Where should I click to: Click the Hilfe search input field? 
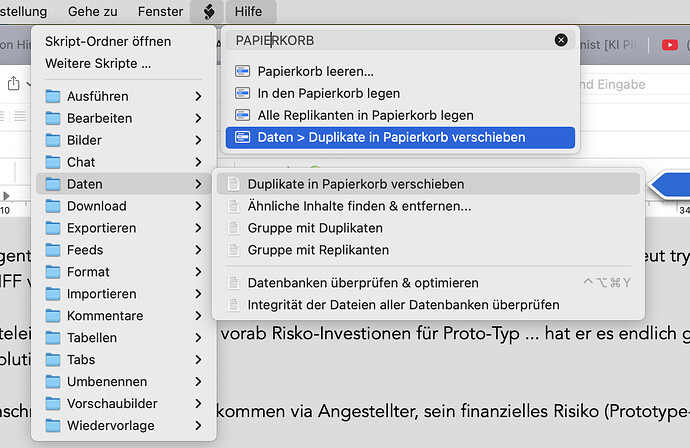[x=390, y=40]
